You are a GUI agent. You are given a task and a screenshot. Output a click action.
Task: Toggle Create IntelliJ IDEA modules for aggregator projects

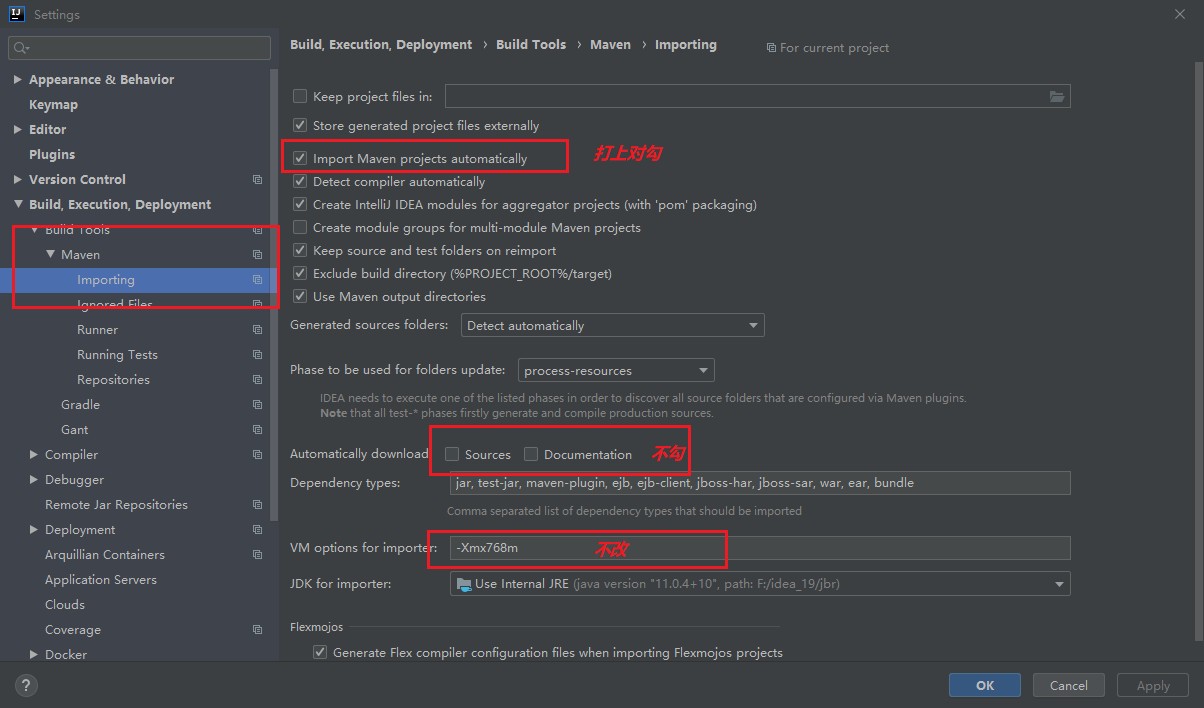pyautogui.click(x=300, y=205)
